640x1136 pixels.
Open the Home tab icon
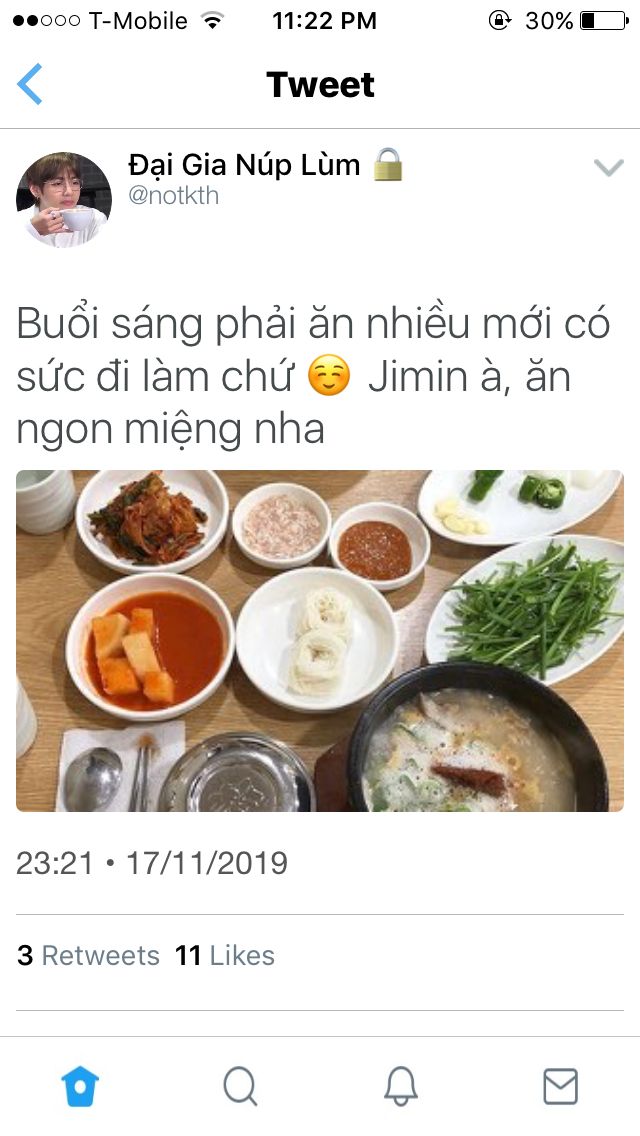(80, 1086)
